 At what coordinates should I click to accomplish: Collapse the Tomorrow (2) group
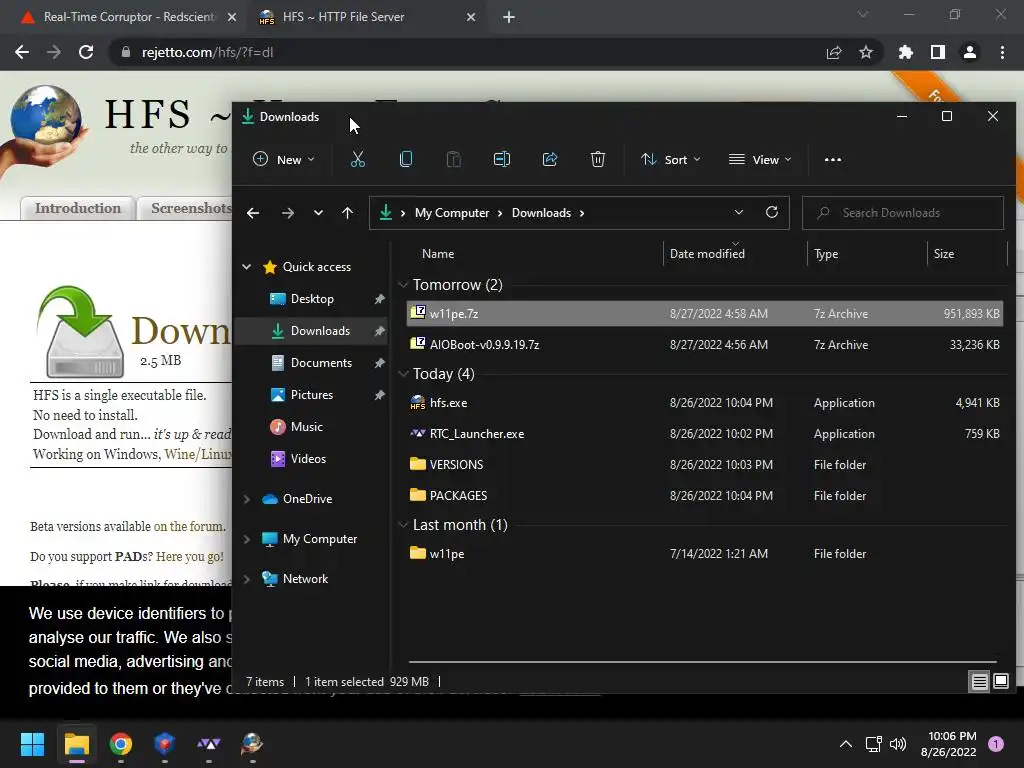coord(404,285)
